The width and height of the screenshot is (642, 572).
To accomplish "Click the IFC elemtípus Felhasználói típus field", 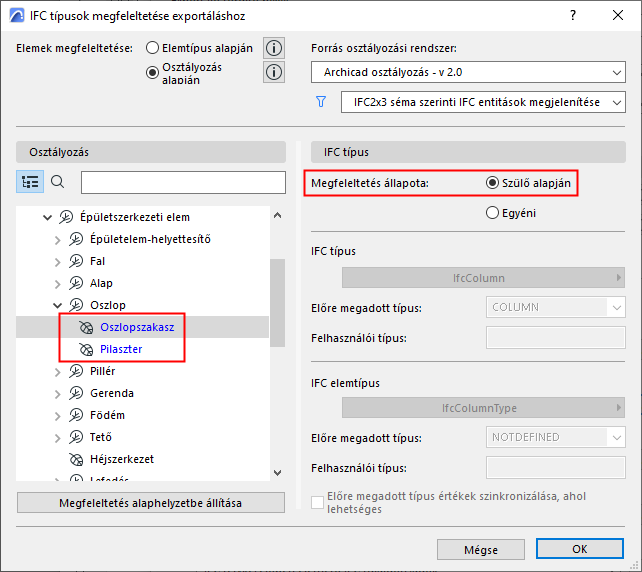I will [x=556, y=468].
